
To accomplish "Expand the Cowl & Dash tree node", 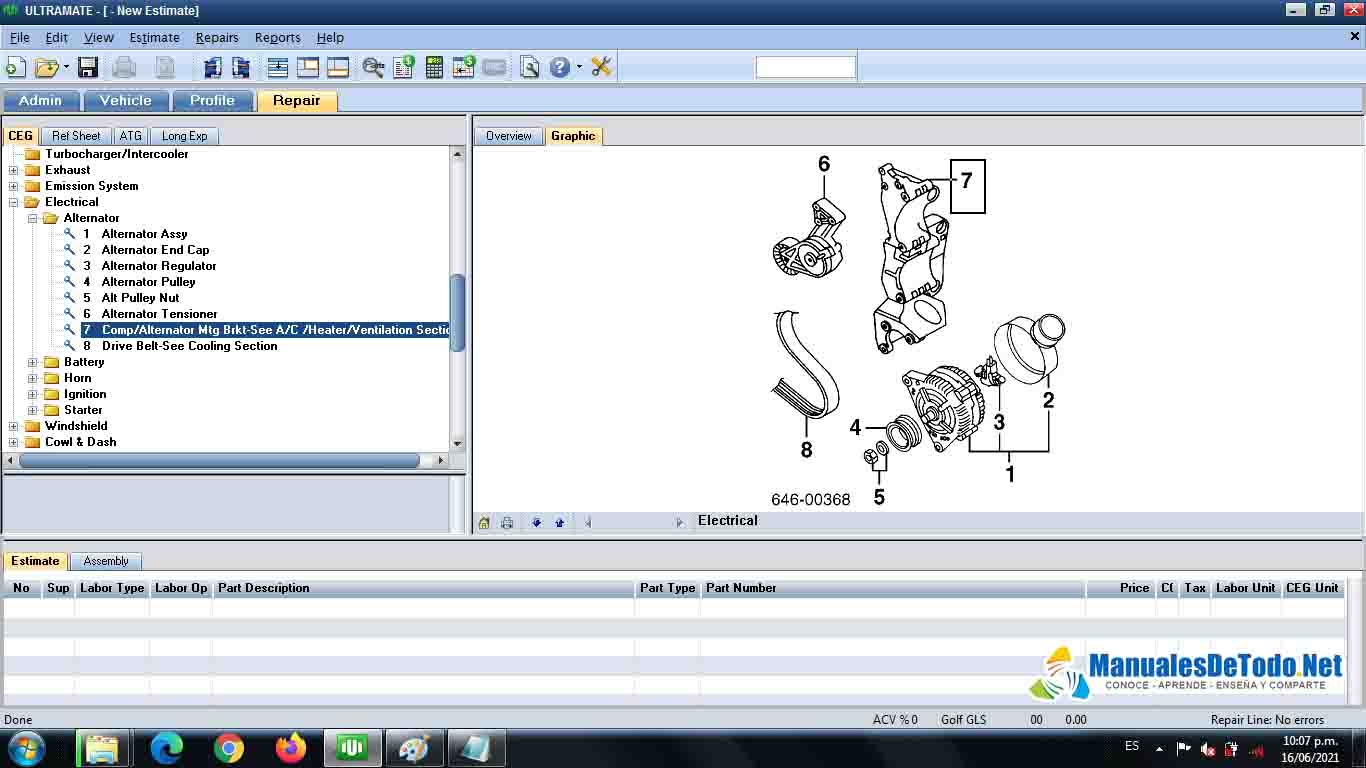I will click(14, 442).
